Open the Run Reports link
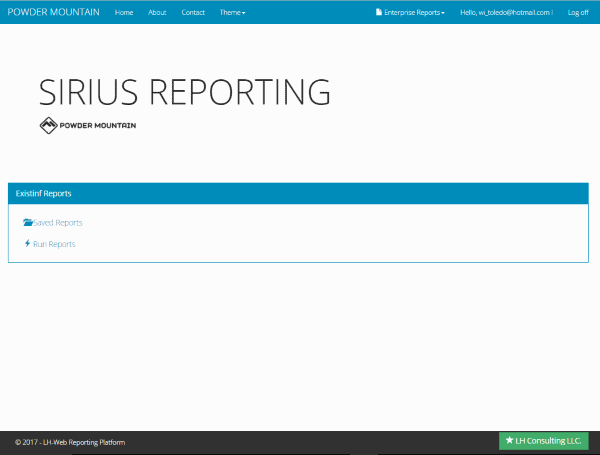600x455 pixels. 54,244
